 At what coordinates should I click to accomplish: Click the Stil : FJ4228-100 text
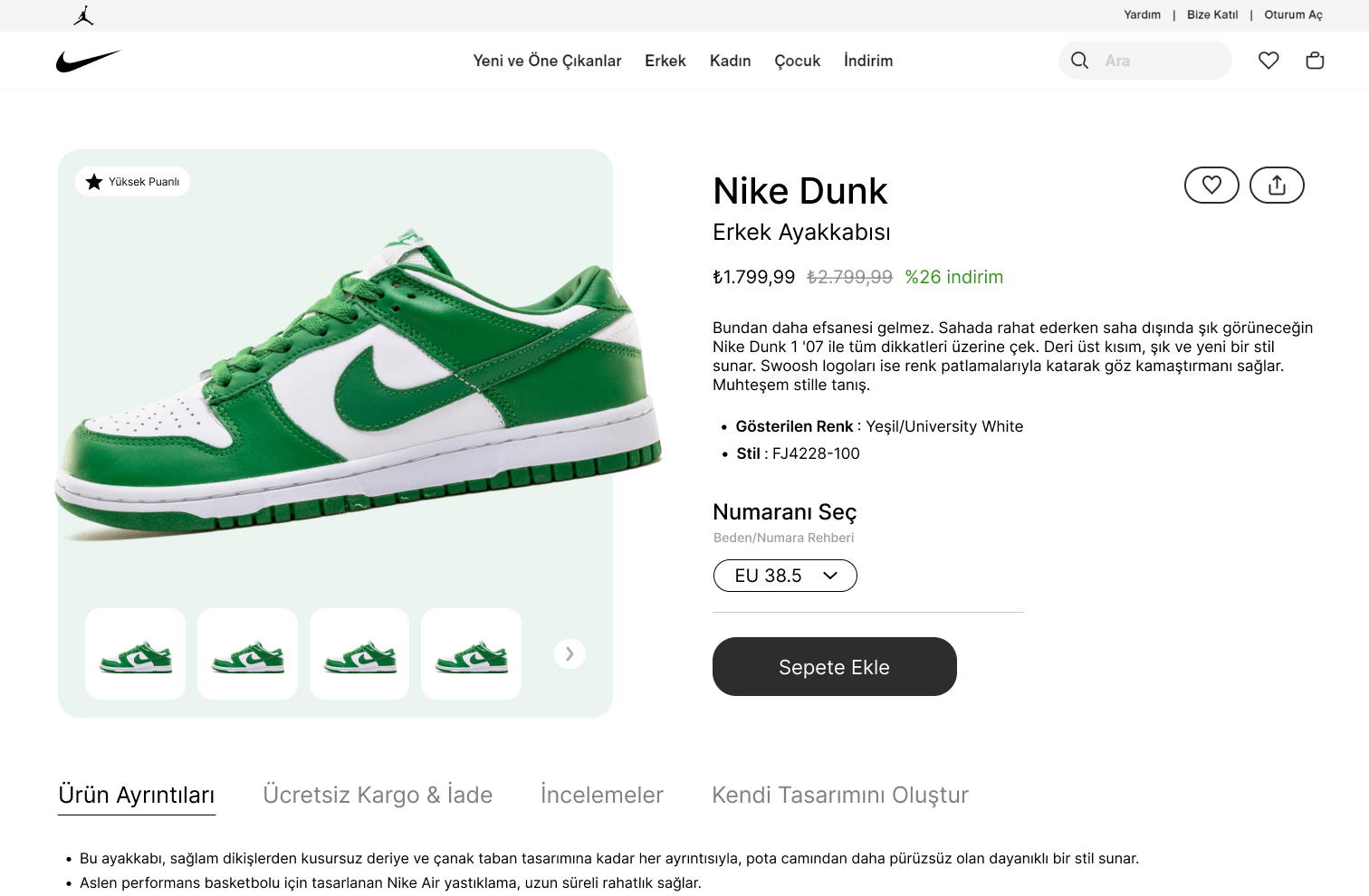click(798, 453)
